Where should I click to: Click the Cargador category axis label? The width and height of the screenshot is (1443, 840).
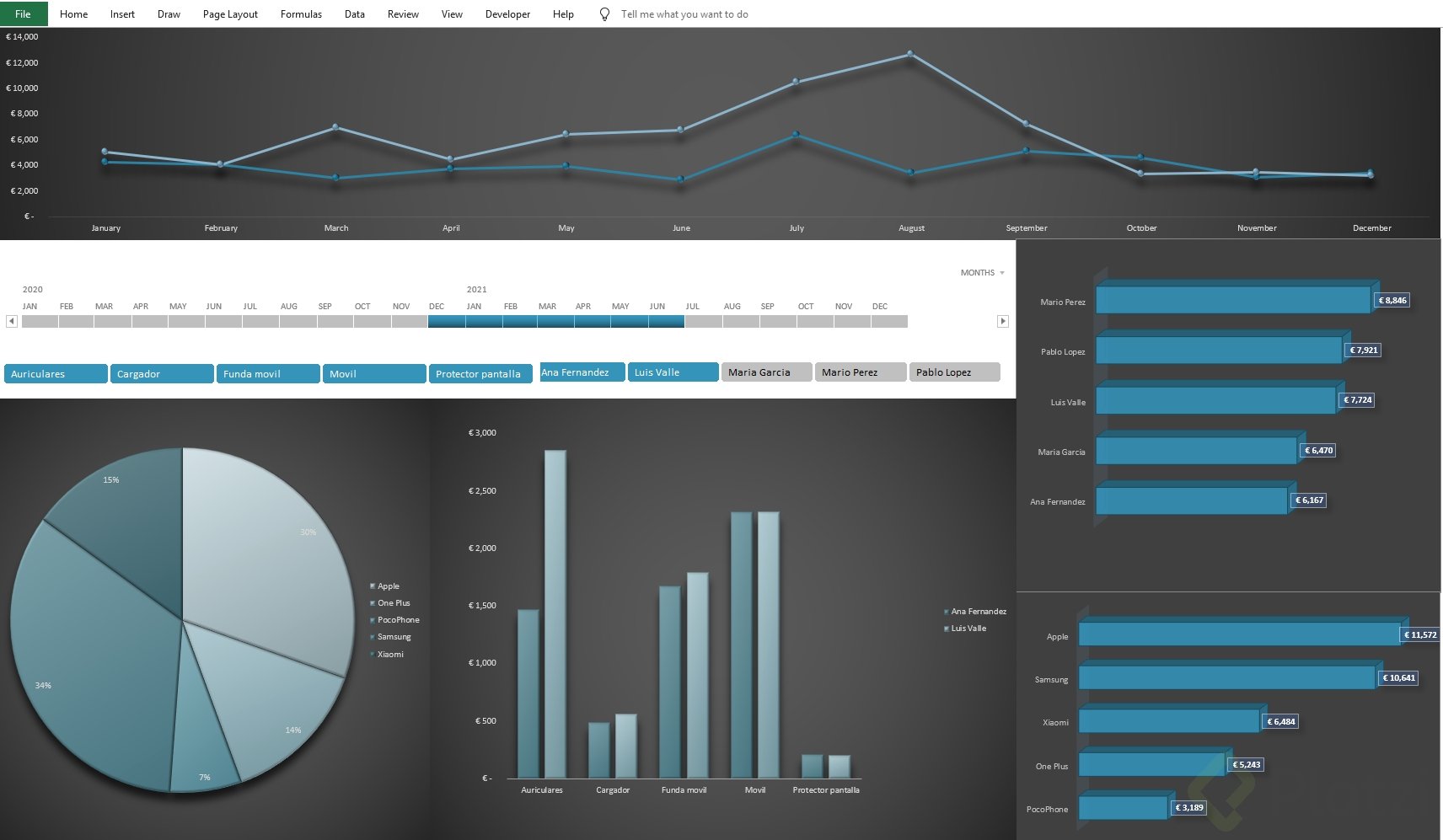point(613,789)
